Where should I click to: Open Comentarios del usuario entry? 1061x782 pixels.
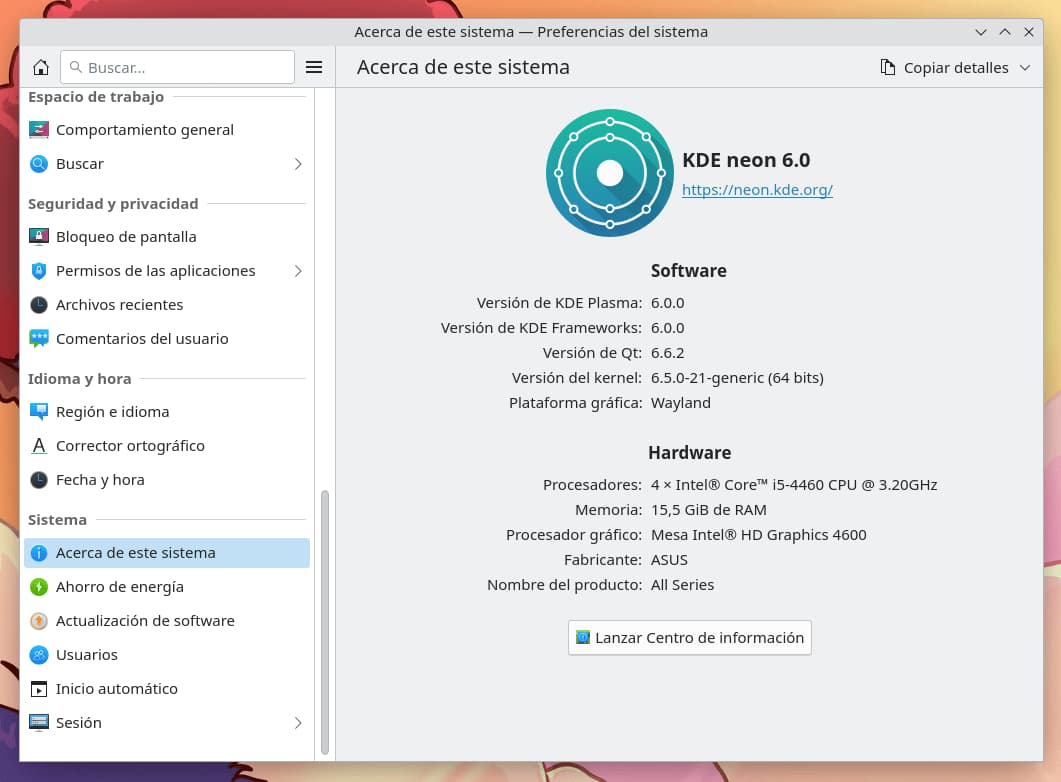166,338
